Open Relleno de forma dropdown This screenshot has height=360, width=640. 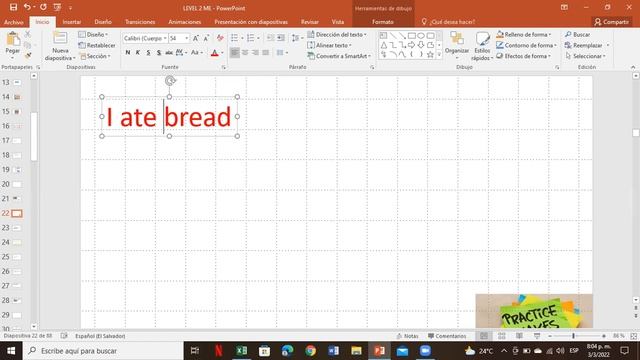pos(524,35)
